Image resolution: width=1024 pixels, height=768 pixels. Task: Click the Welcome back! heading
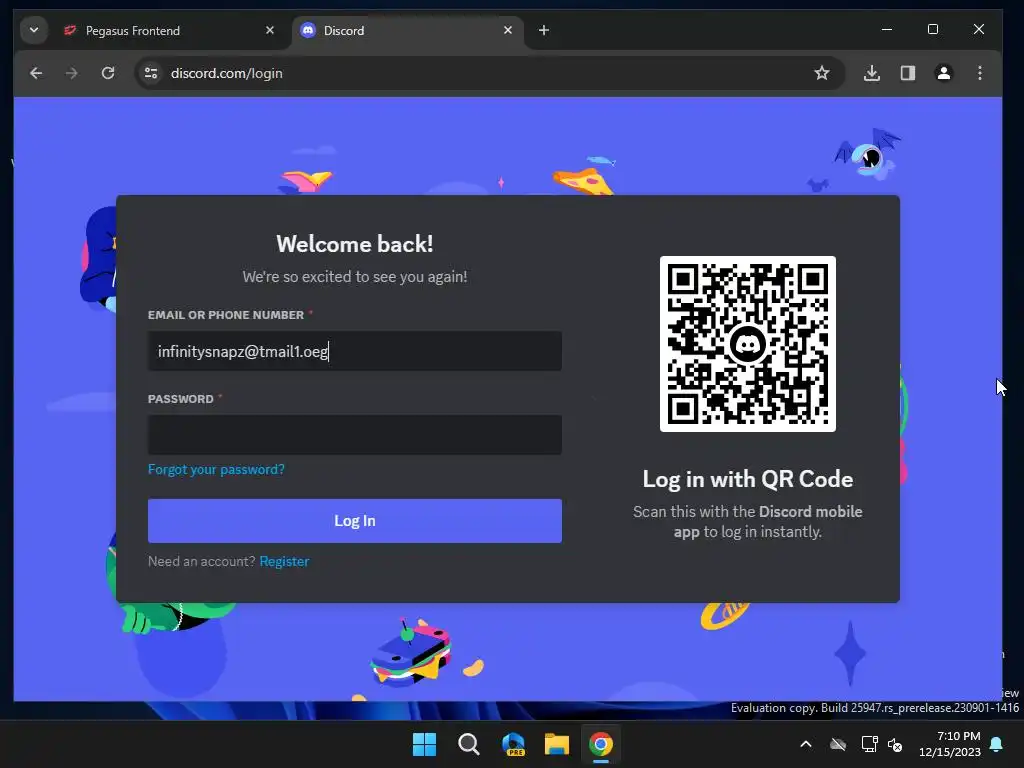tap(355, 244)
